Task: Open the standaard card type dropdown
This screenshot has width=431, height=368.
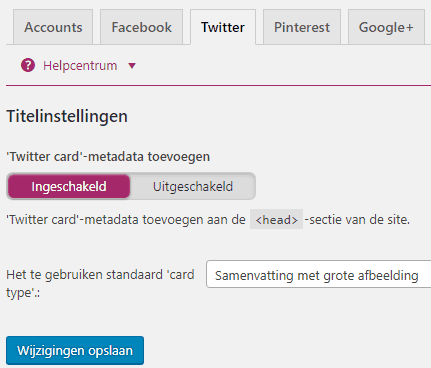Action: pos(318,274)
